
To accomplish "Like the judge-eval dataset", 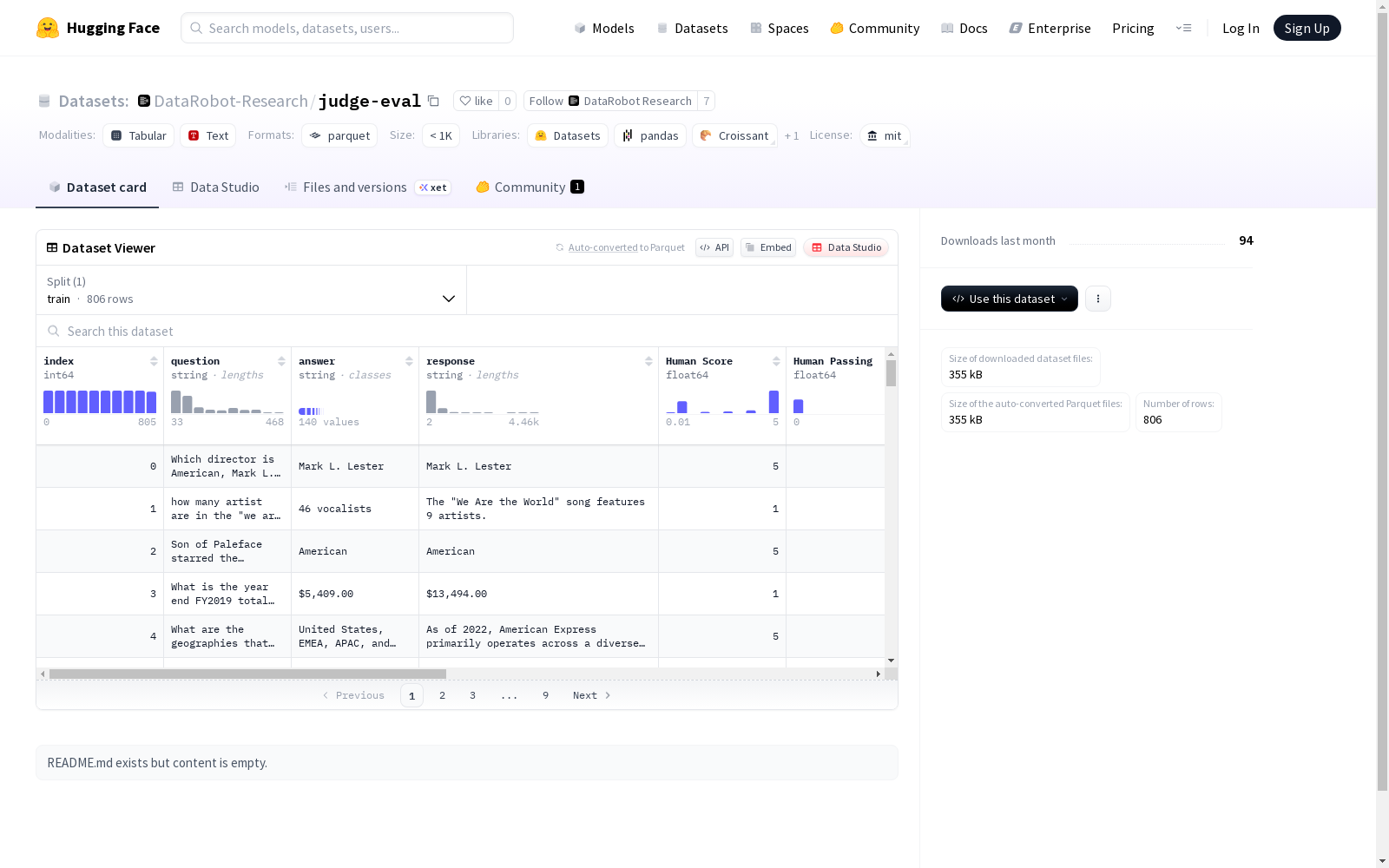I will pos(476,101).
